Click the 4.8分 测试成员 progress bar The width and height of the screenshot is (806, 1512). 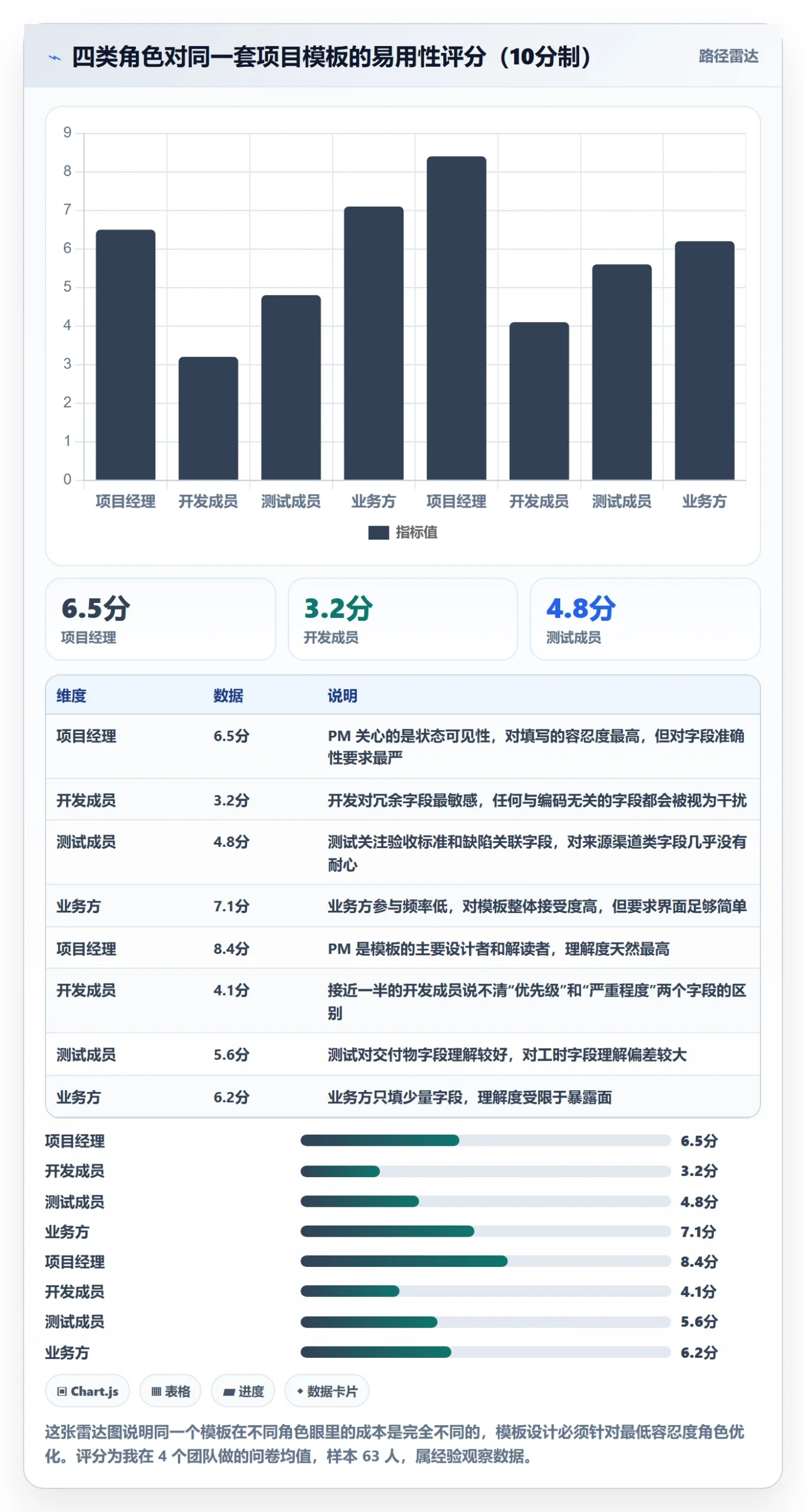(x=485, y=1201)
